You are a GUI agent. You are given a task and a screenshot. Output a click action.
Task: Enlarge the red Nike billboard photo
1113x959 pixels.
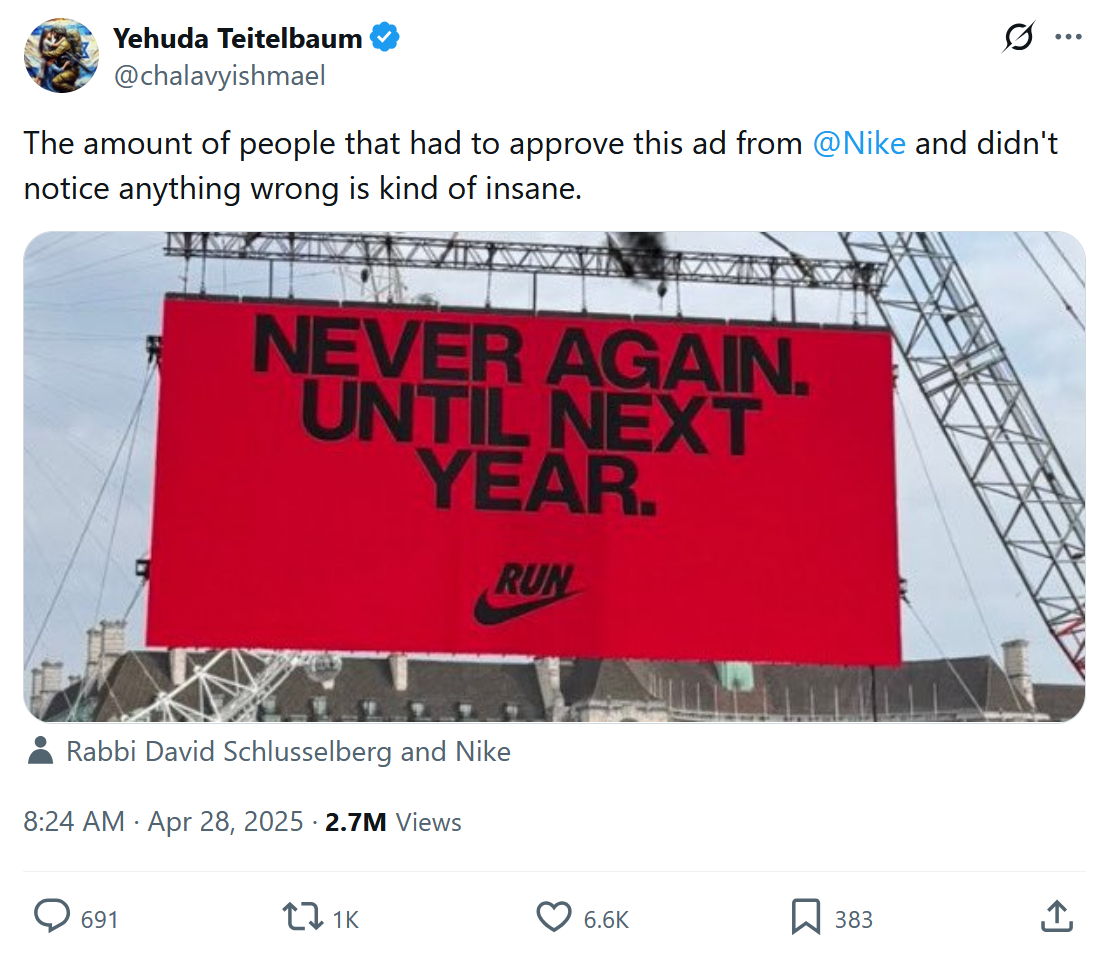[554, 476]
